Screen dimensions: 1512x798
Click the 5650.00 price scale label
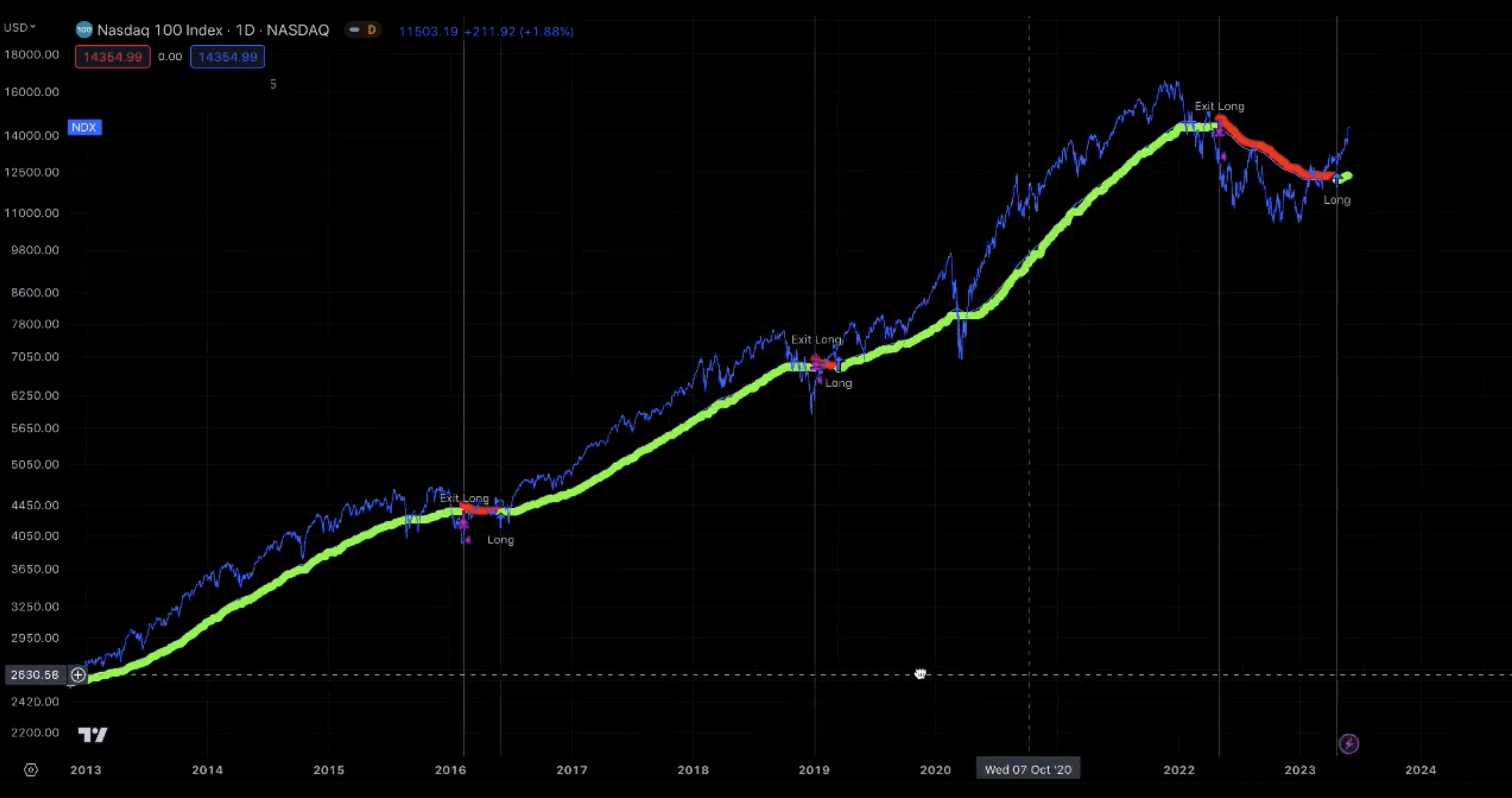[35, 428]
